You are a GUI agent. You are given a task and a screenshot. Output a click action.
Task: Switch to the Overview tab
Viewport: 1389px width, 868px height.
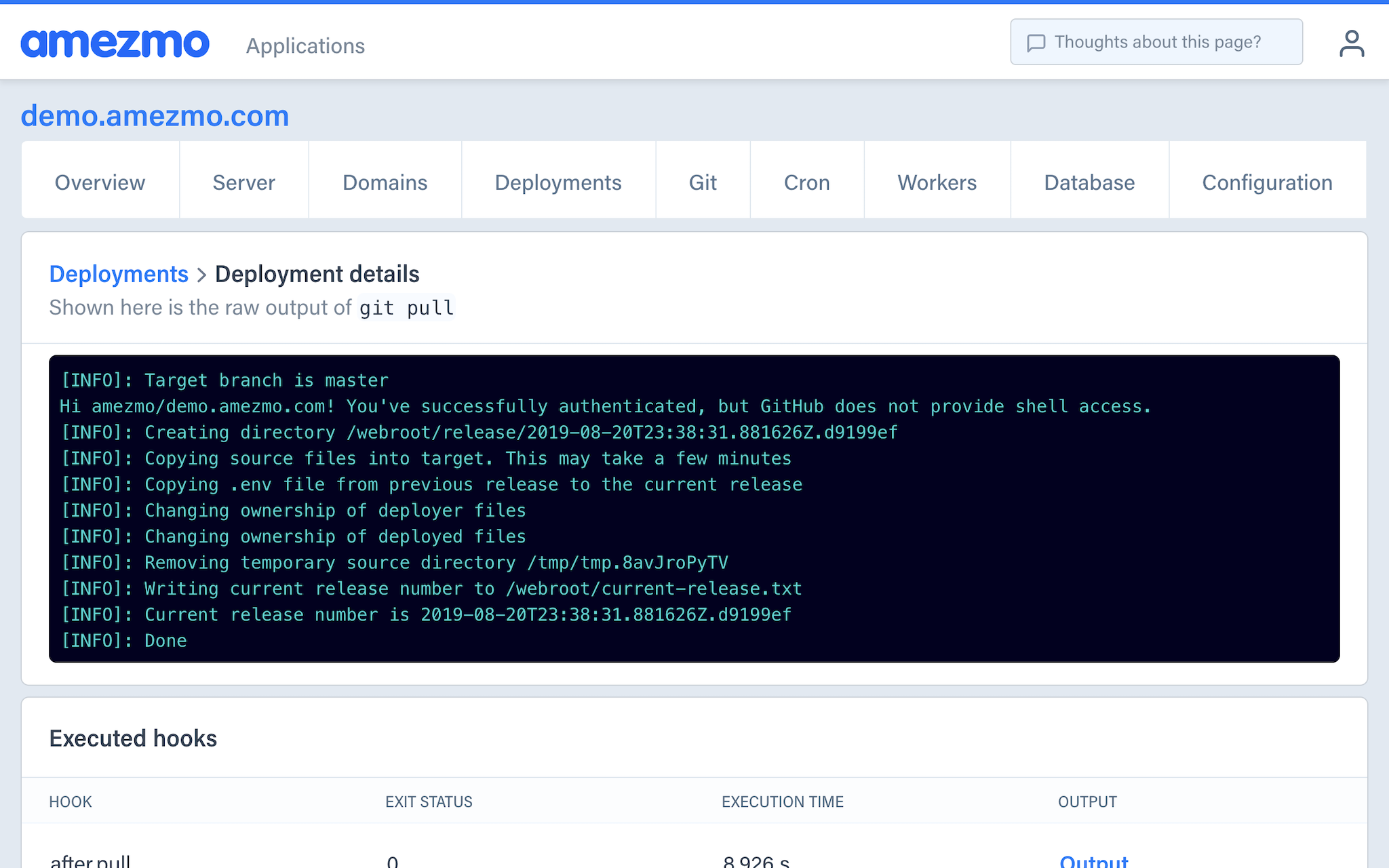tap(100, 182)
